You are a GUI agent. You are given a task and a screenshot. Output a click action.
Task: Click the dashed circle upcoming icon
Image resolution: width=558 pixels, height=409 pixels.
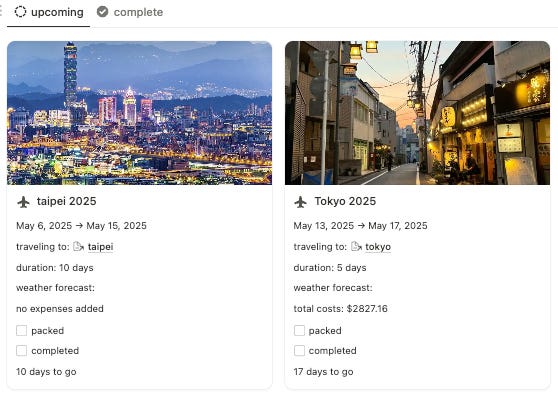pos(20,12)
